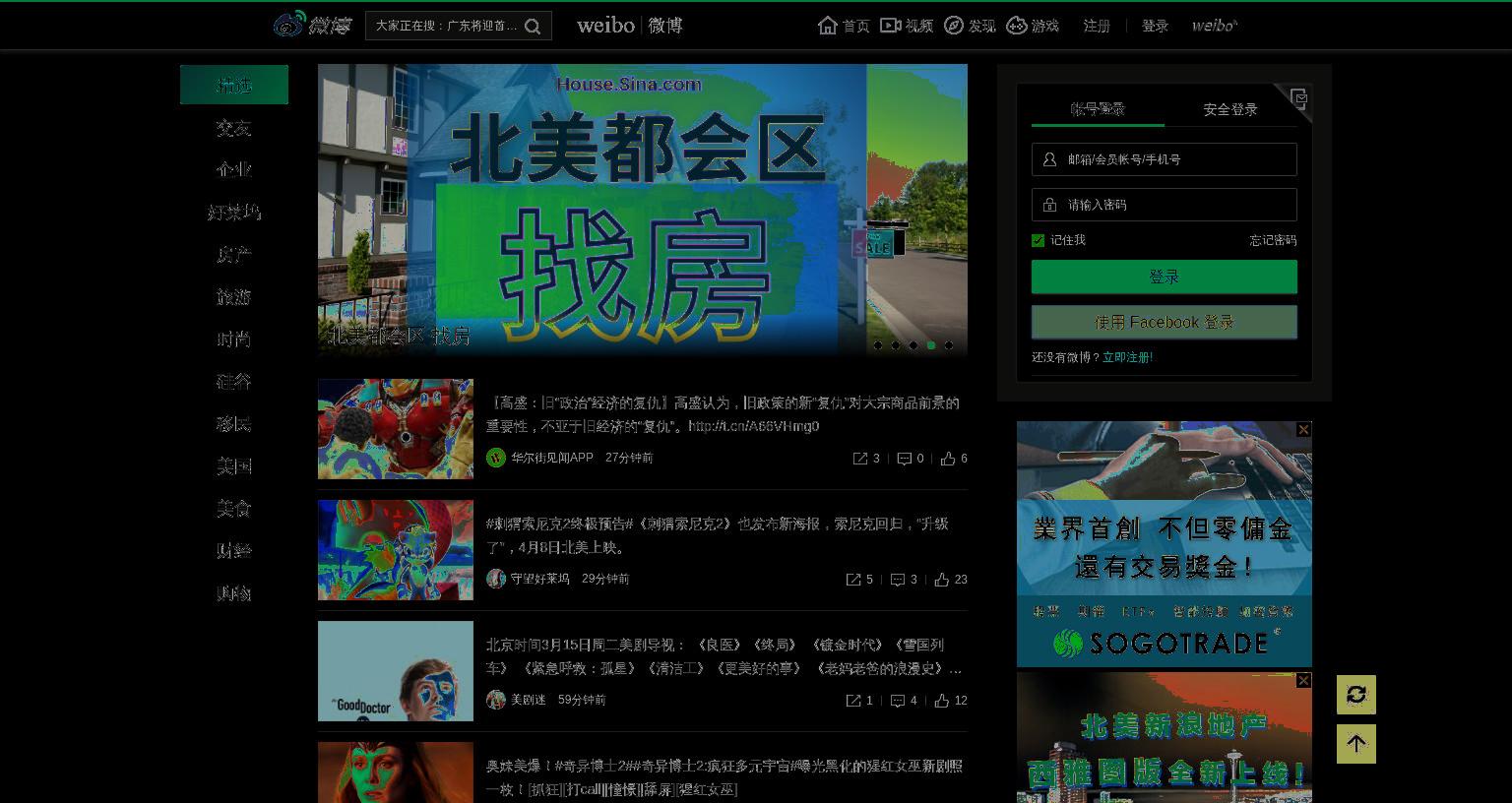Select the first carousel dot

click(x=877, y=345)
